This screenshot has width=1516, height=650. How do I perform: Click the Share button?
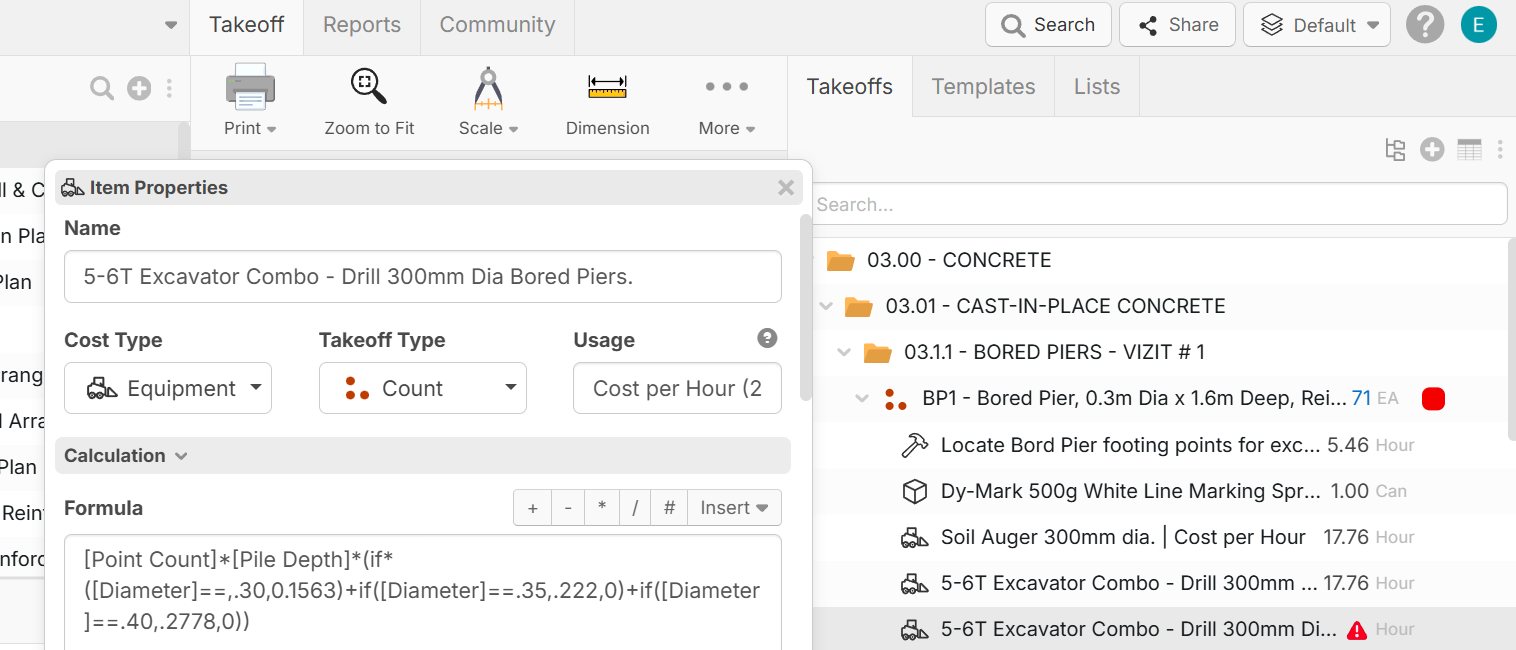click(x=1176, y=25)
